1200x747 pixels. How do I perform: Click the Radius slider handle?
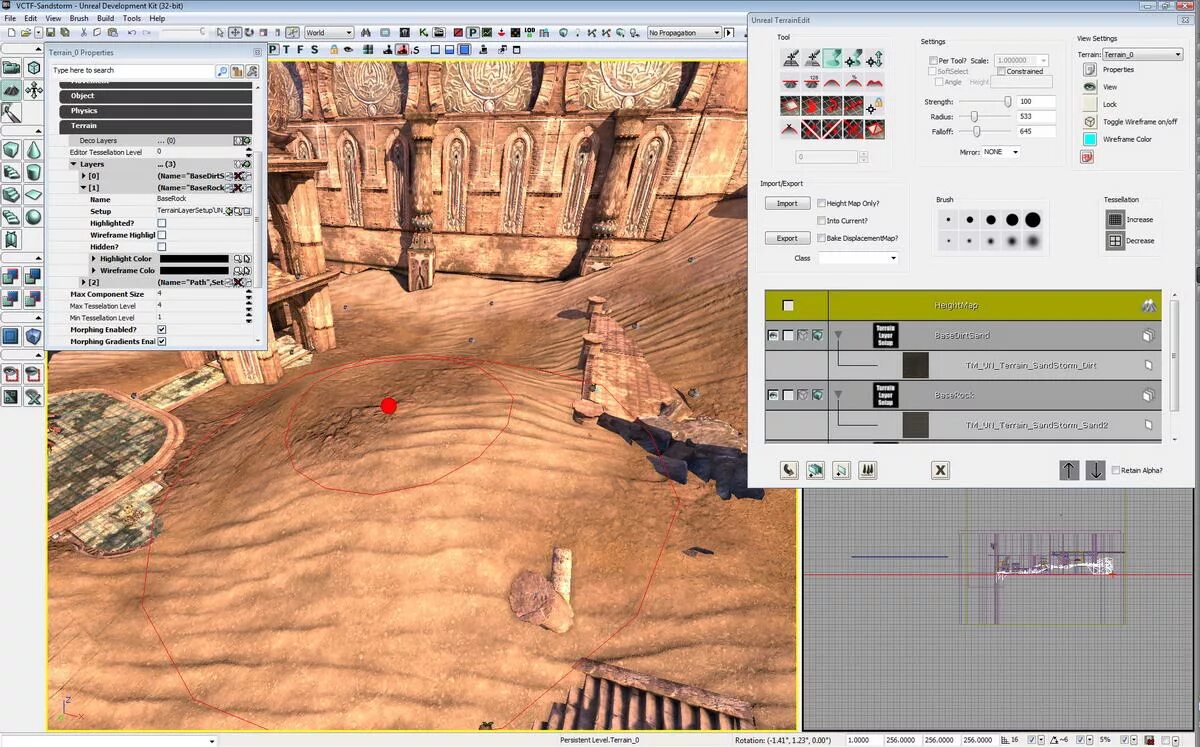coord(974,117)
